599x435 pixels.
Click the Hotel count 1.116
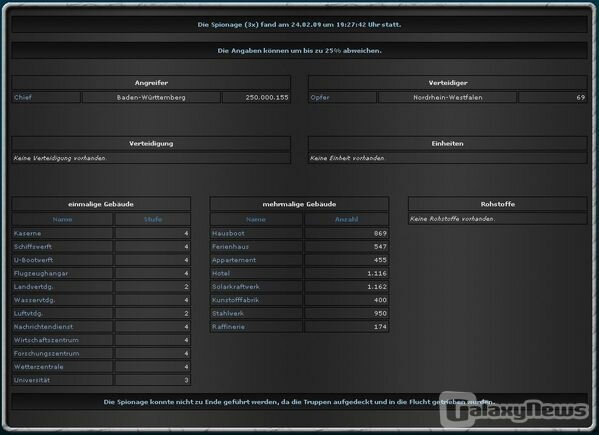click(377, 273)
